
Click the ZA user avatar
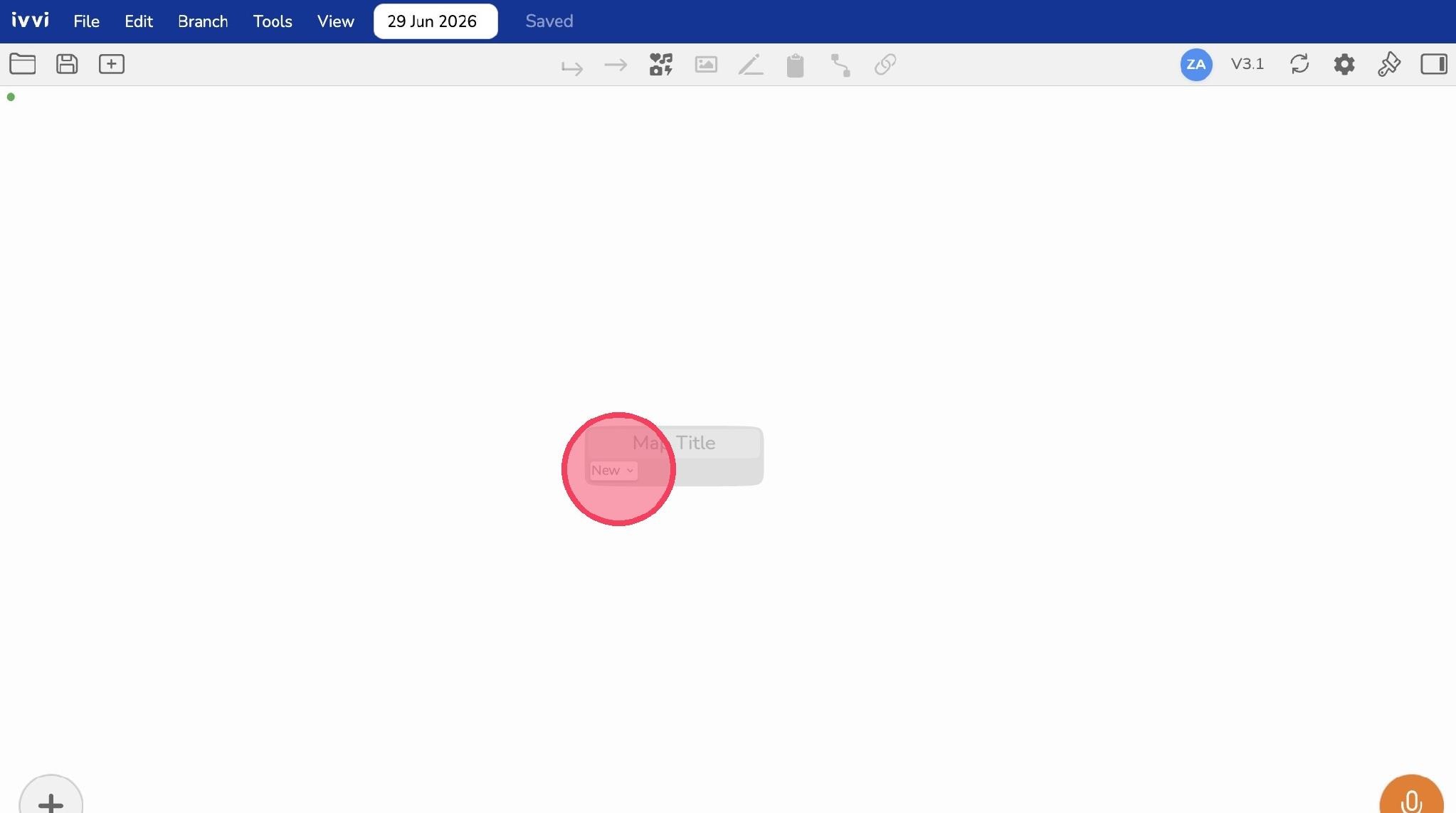pyautogui.click(x=1196, y=65)
